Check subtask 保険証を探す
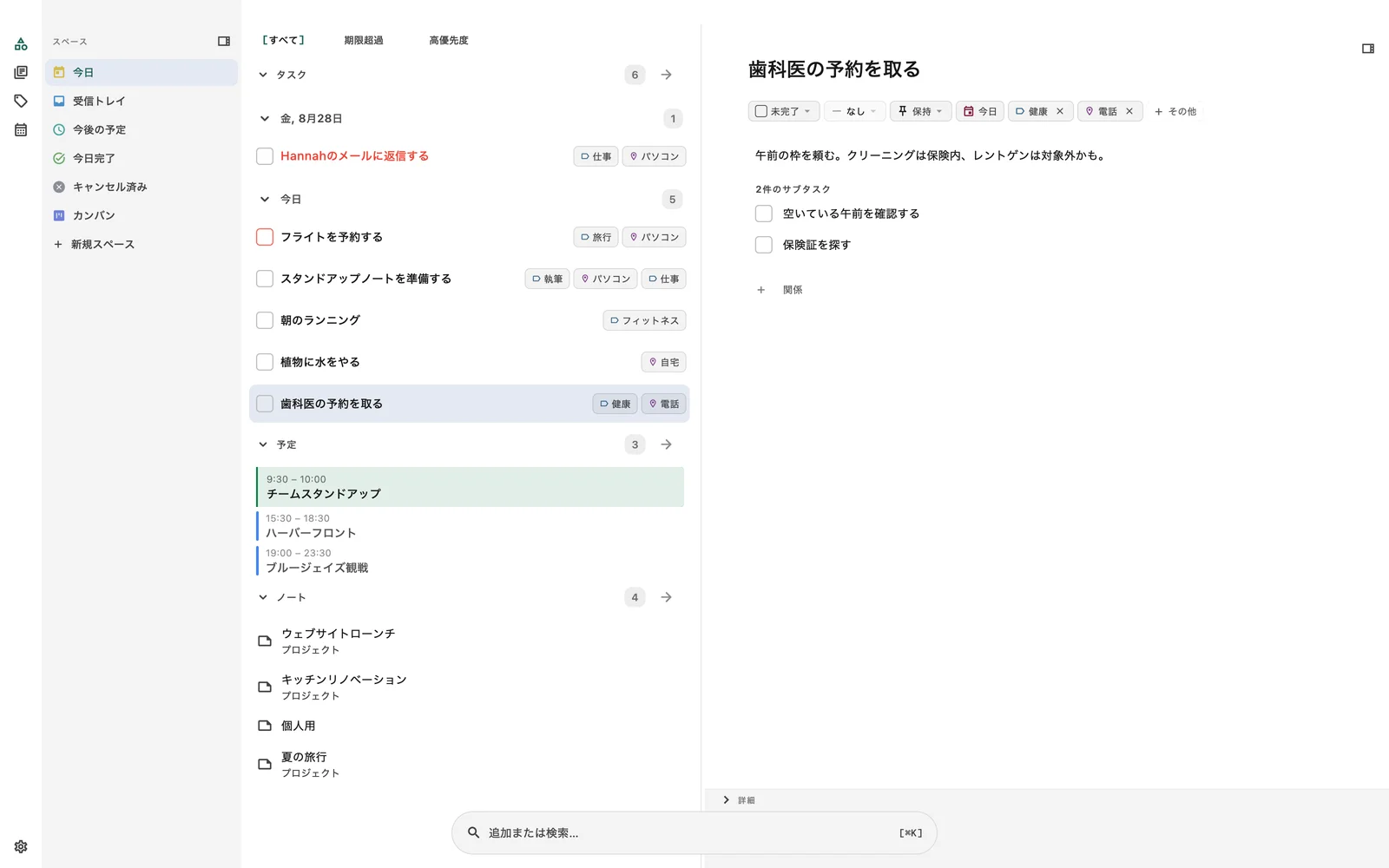Screen dimensions: 1389x868 point(764,245)
